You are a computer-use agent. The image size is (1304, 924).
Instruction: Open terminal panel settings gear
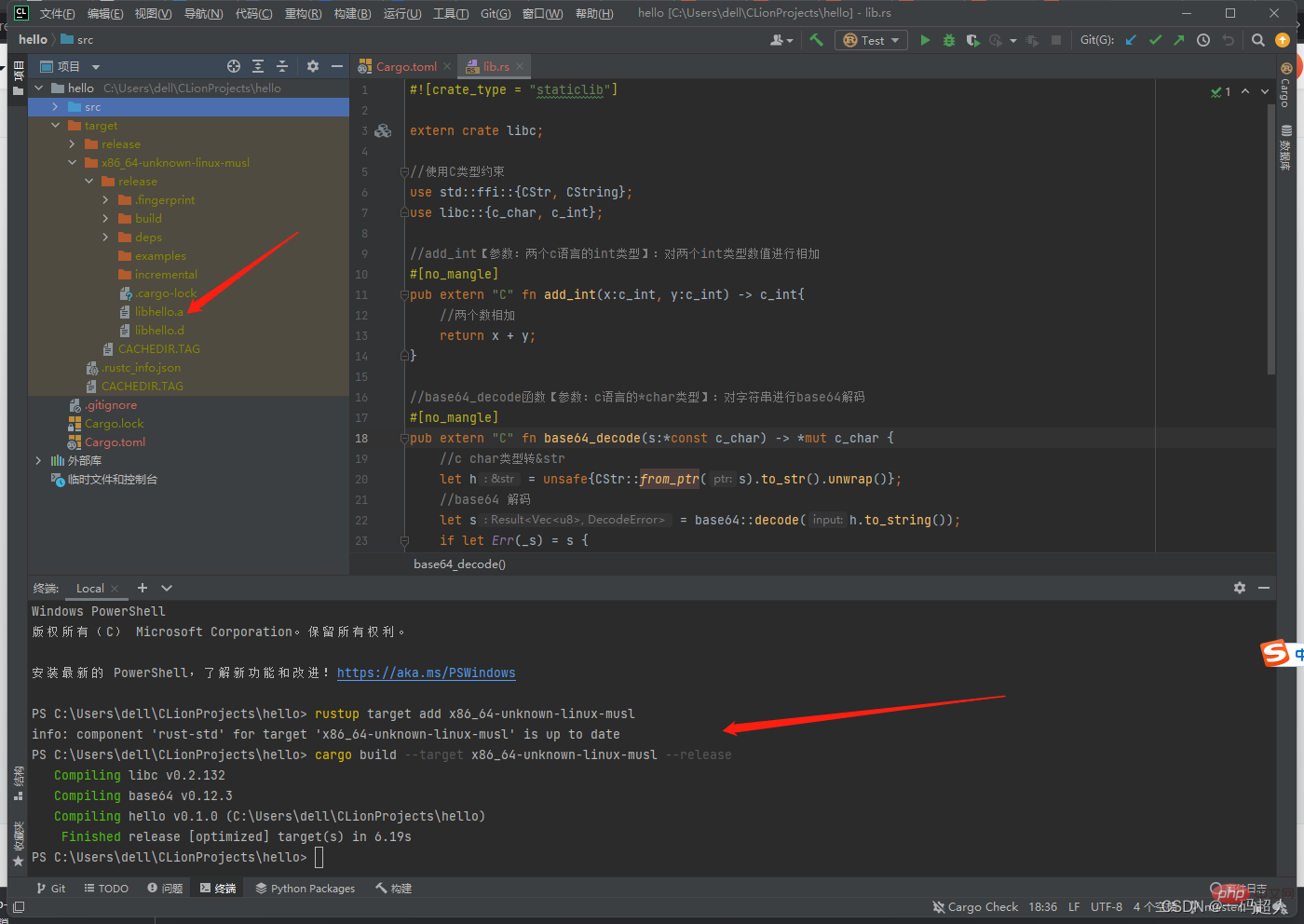tap(1239, 588)
